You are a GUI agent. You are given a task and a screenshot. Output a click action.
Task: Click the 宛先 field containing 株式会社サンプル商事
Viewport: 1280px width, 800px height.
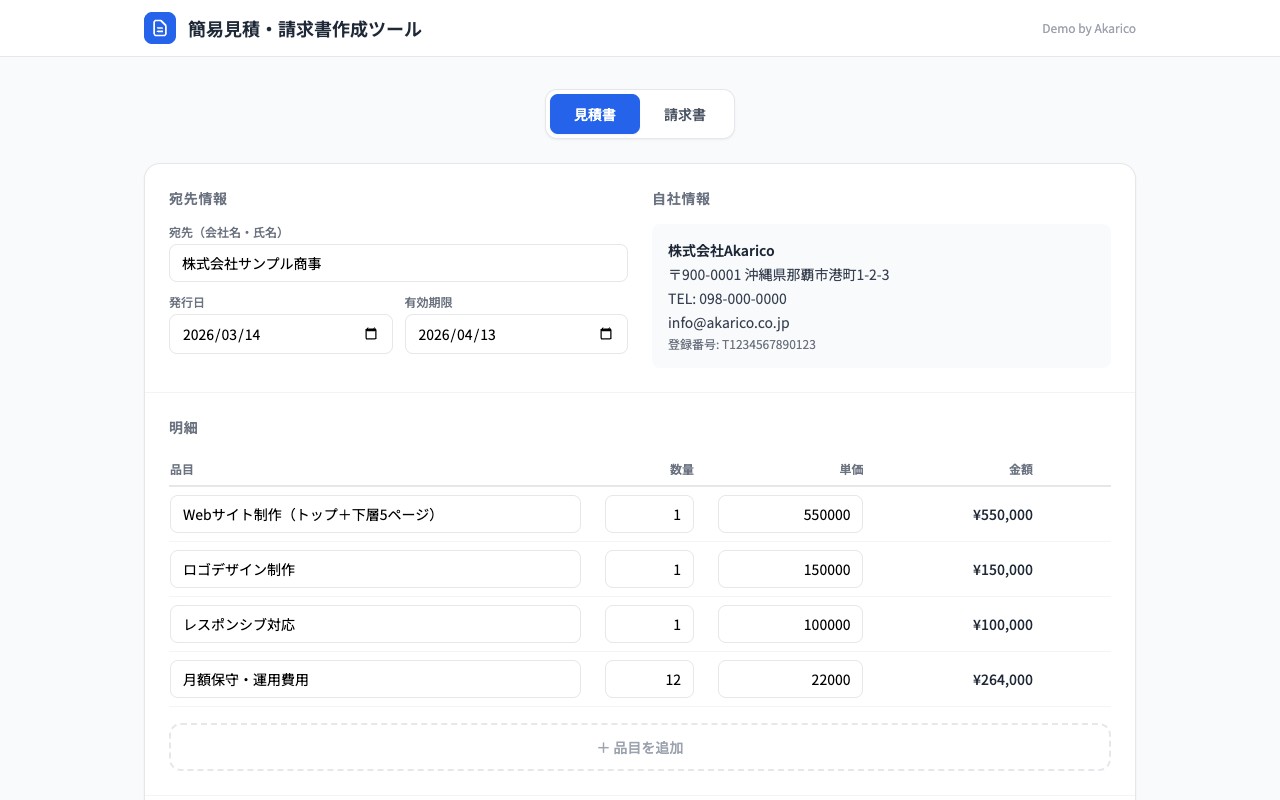[x=398, y=263]
